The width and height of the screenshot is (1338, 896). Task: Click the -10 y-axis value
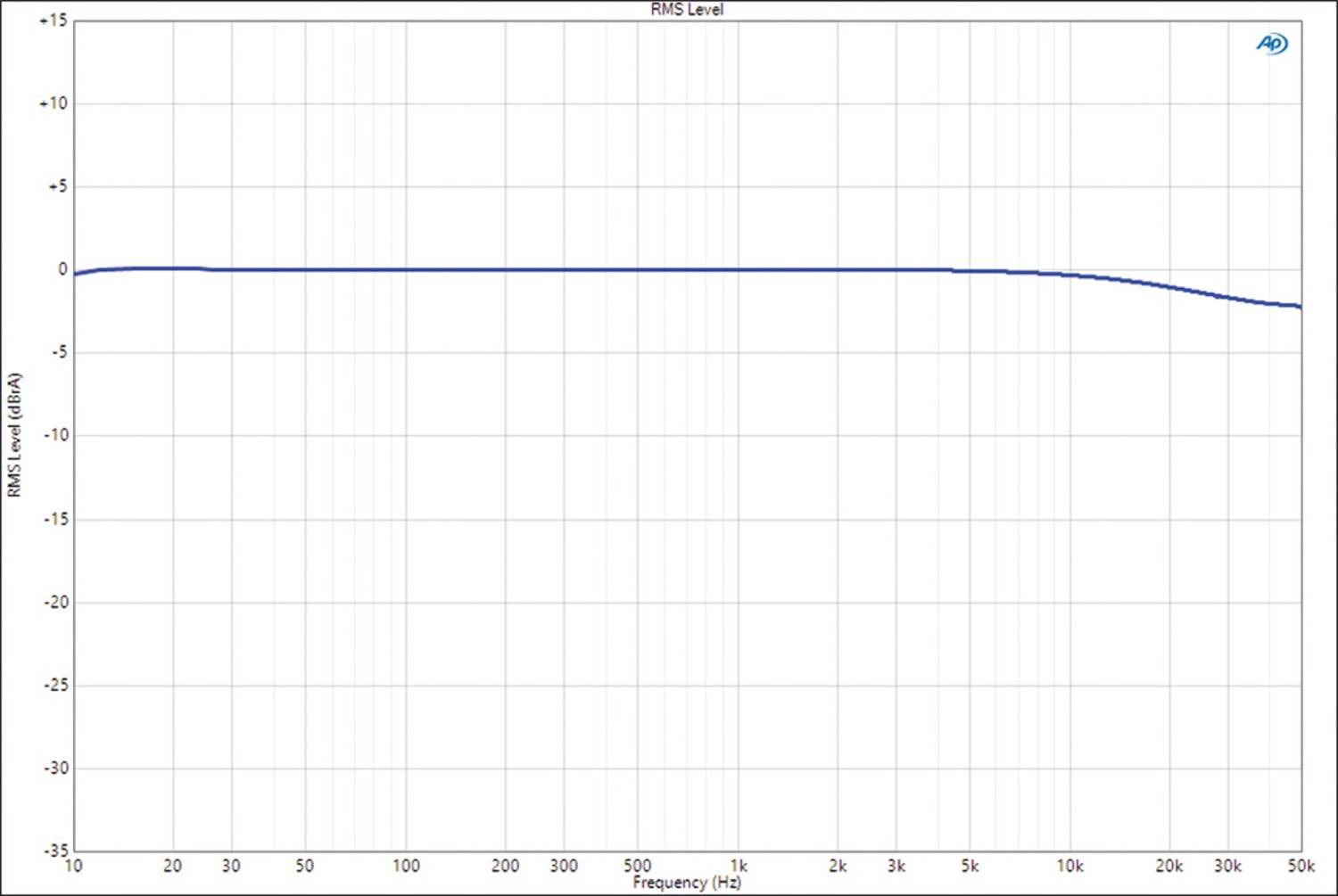click(55, 435)
